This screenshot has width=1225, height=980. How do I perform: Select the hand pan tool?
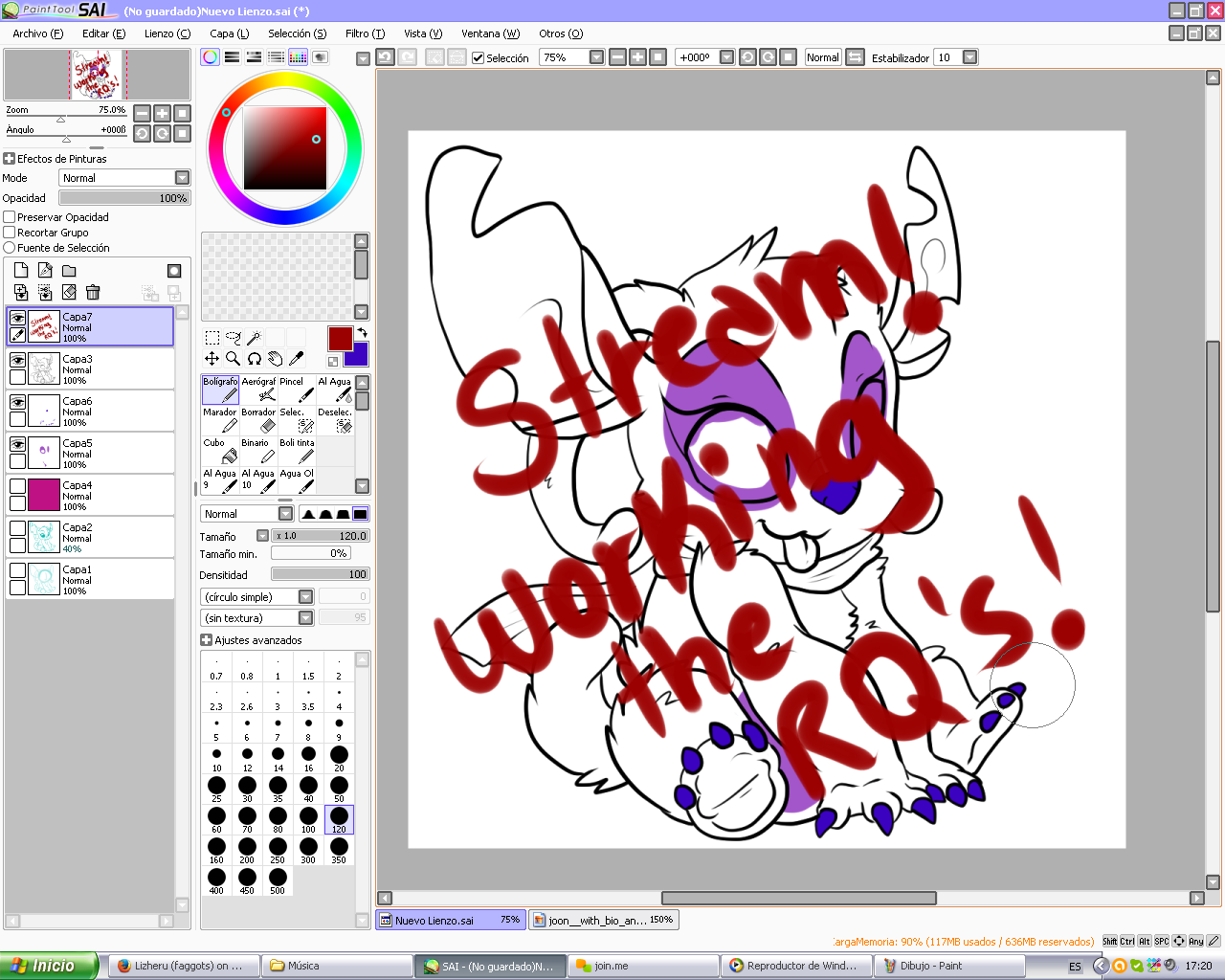276,359
